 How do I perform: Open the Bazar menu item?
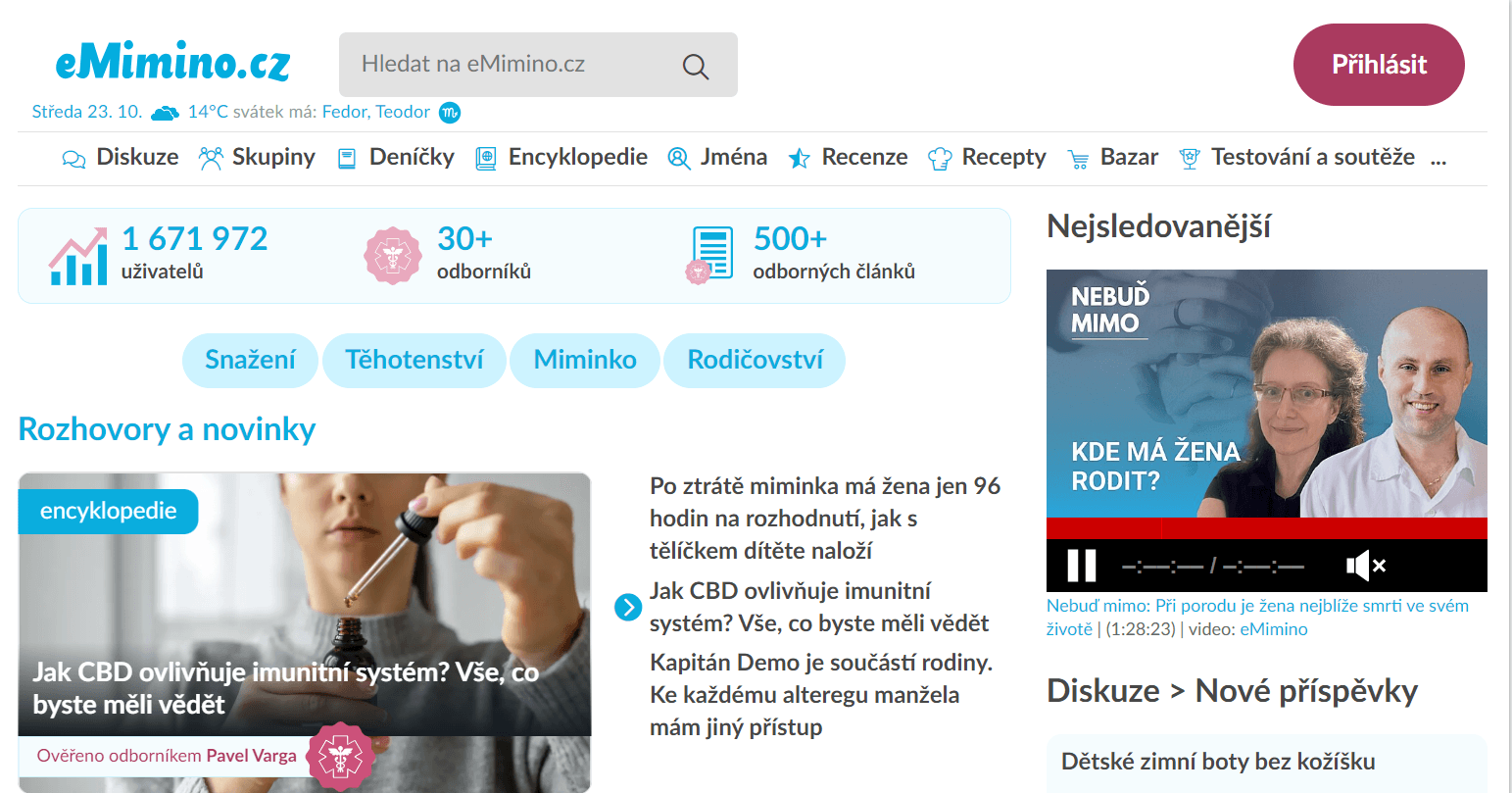pos(1129,158)
